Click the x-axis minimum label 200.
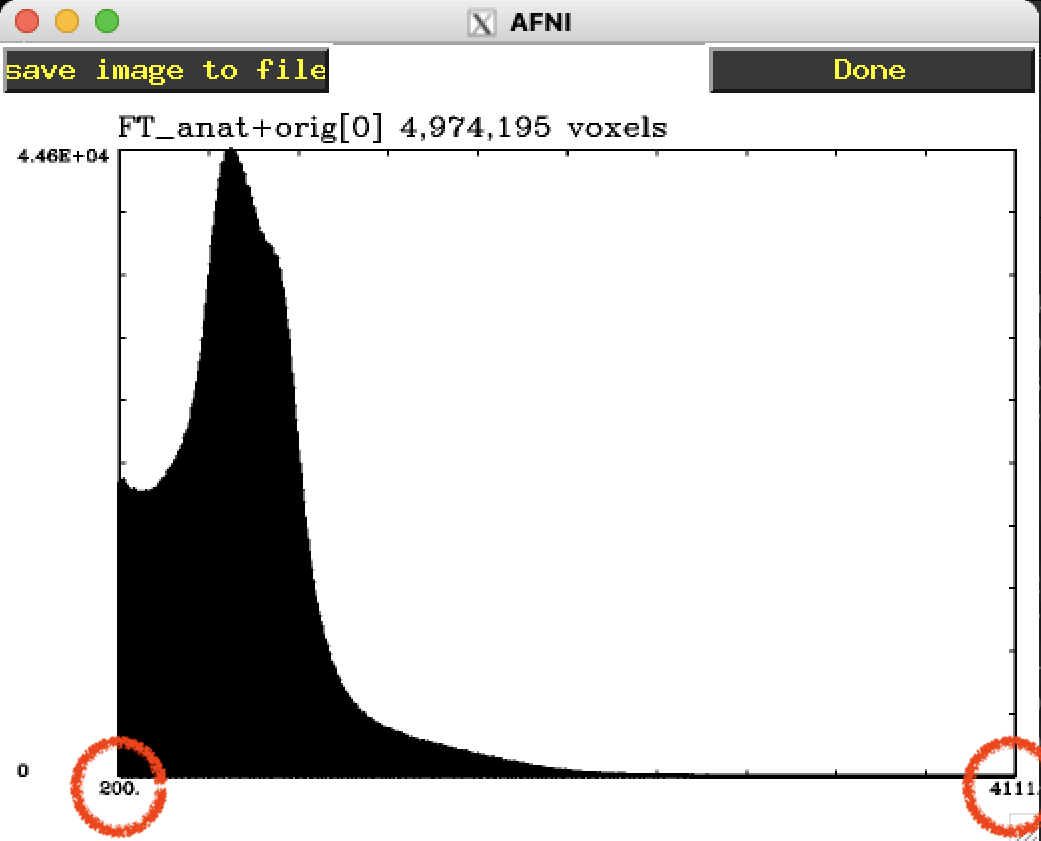The height and width of the screenshot is (841, 1041). coord(120,788)
